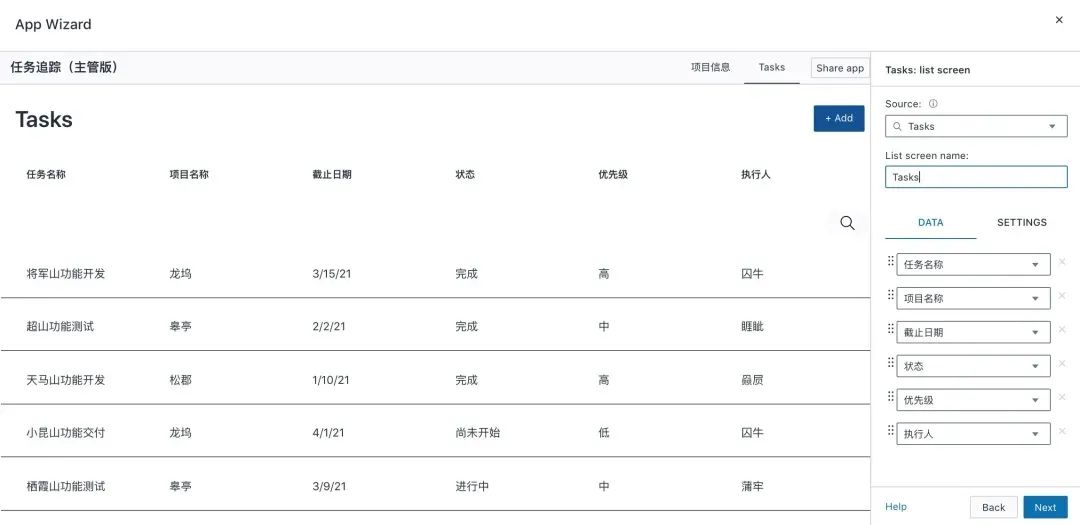
Task: Click the 截止日期 column header
Action: 332,174
